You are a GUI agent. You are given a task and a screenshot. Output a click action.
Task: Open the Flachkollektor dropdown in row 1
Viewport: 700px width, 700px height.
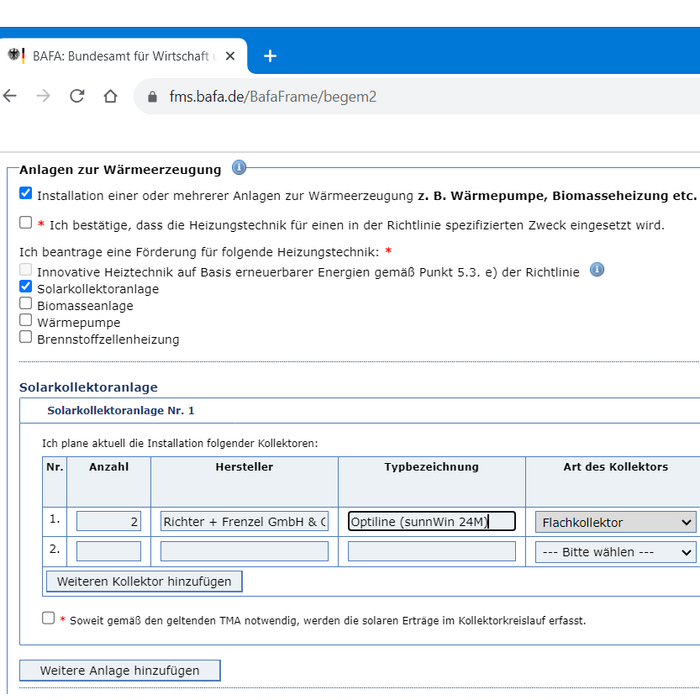click(x=615, y=522)
